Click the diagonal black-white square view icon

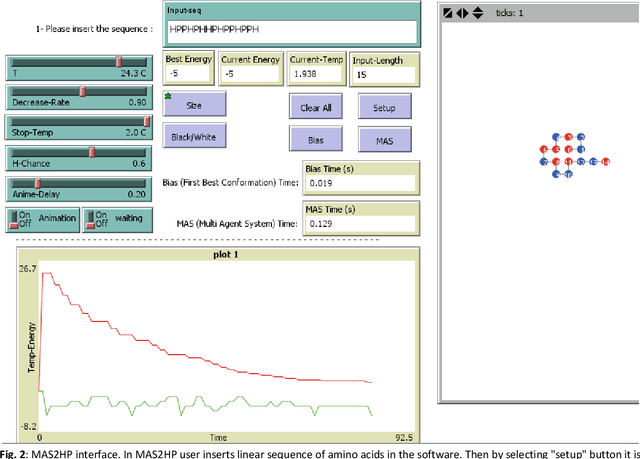point(447,14)
